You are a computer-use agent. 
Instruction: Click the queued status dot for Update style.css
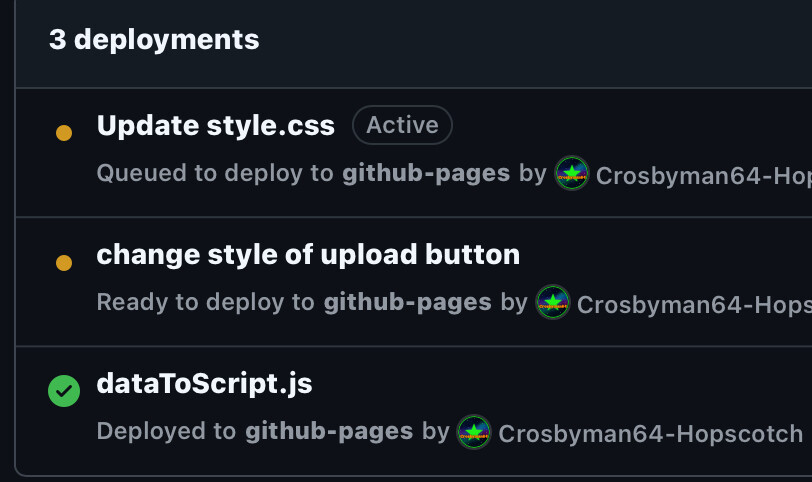tap(64, 133)
